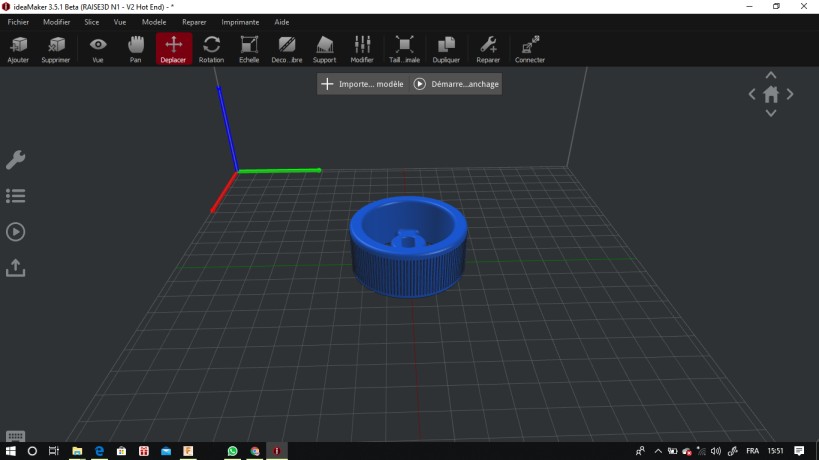This screenshot has height=460, width=819.
Task: Open the Imprimante menu
Action: (240, 22)
